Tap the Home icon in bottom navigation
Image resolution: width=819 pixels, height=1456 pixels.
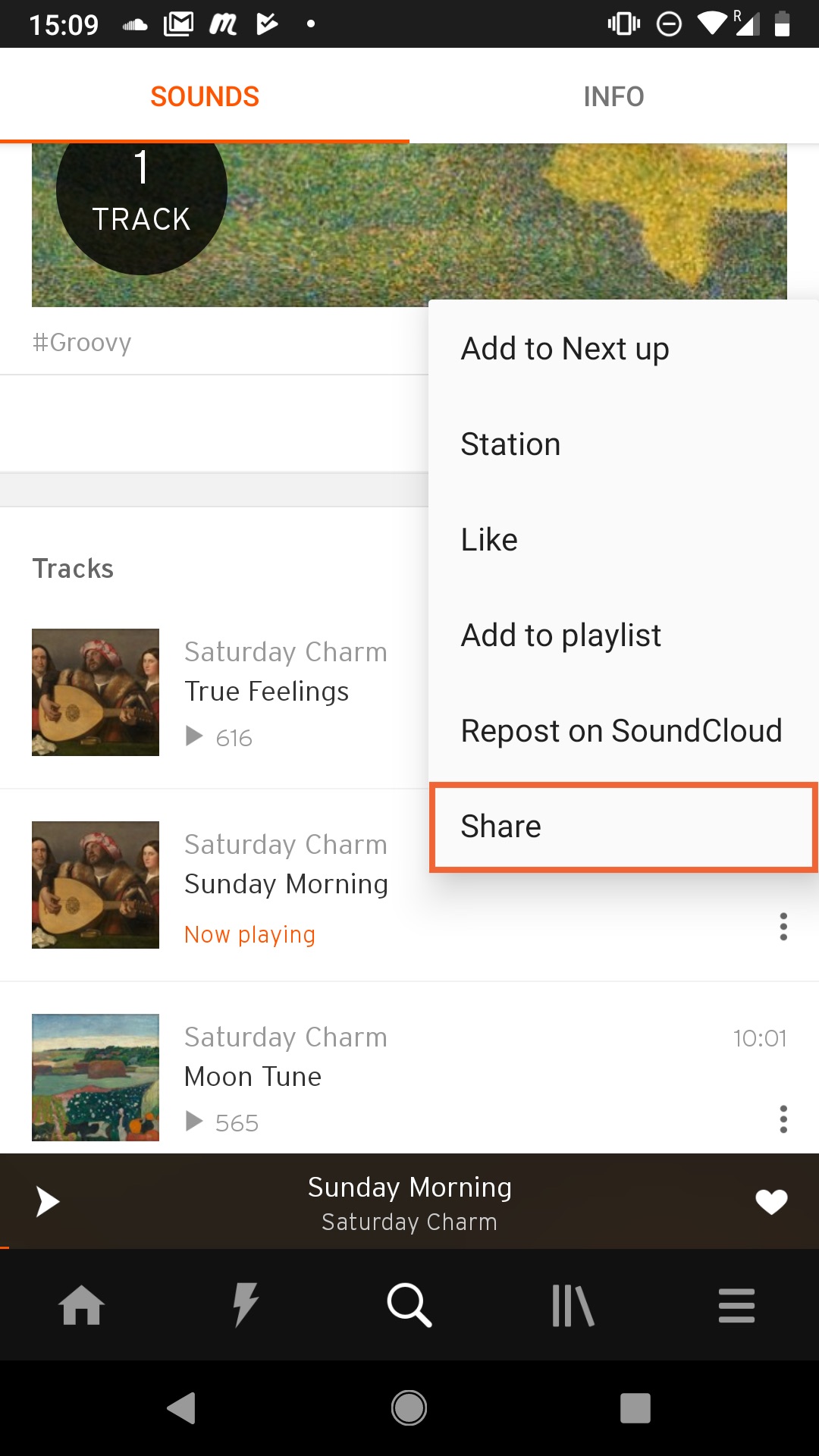pos(82,1305)
